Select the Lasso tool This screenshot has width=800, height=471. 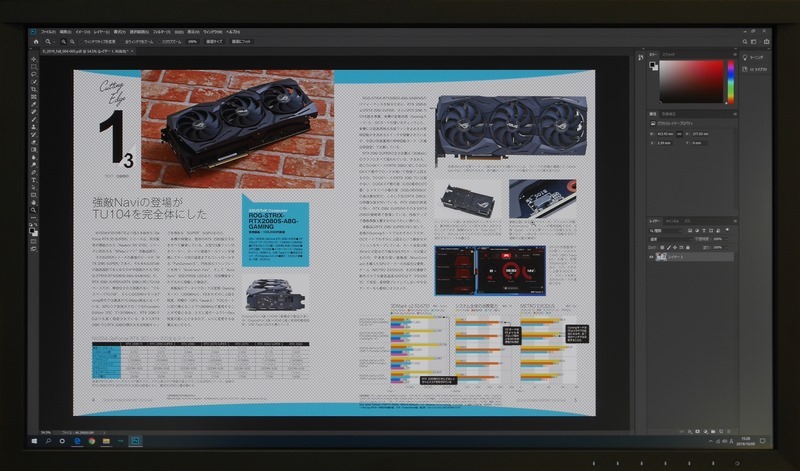tap(34, 74)
